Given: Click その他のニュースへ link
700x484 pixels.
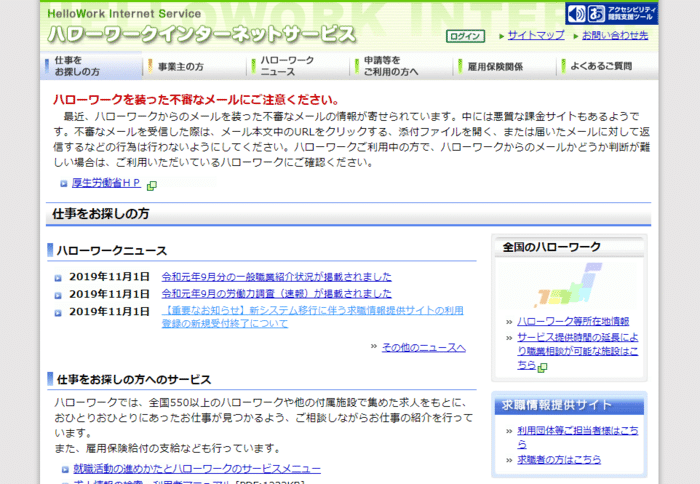Looking at the screenshot, I should [424, 347].
